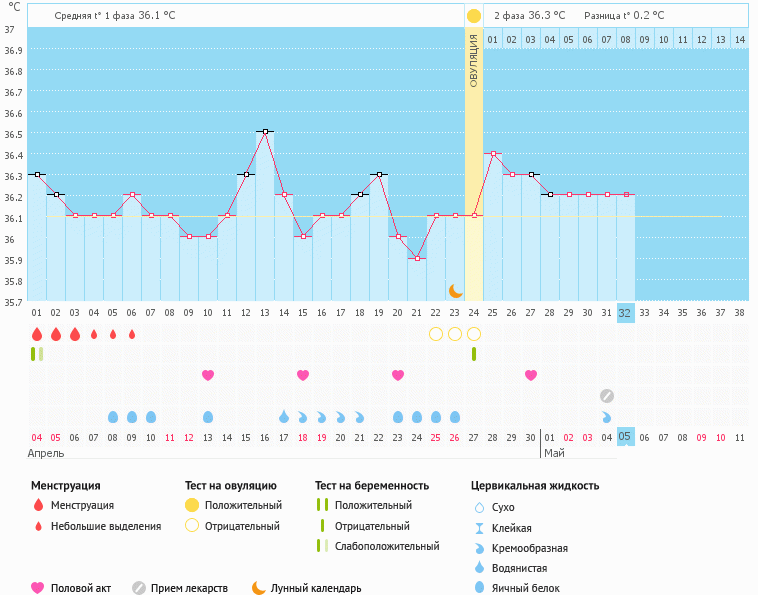This screenshot has width=758, height=595.
Task: Click the crescent moon icon on day 23
Action: pyautogui.click(x=455, y=290)
